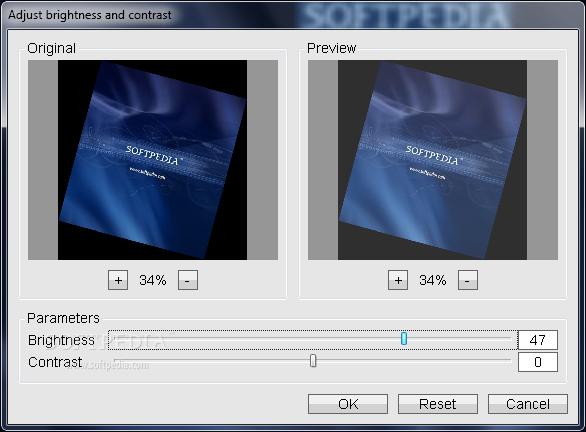This screenshot has width=586, height=432.
Task: Focus the Brightness value field showing 47
Action: [x=537, y=340]
